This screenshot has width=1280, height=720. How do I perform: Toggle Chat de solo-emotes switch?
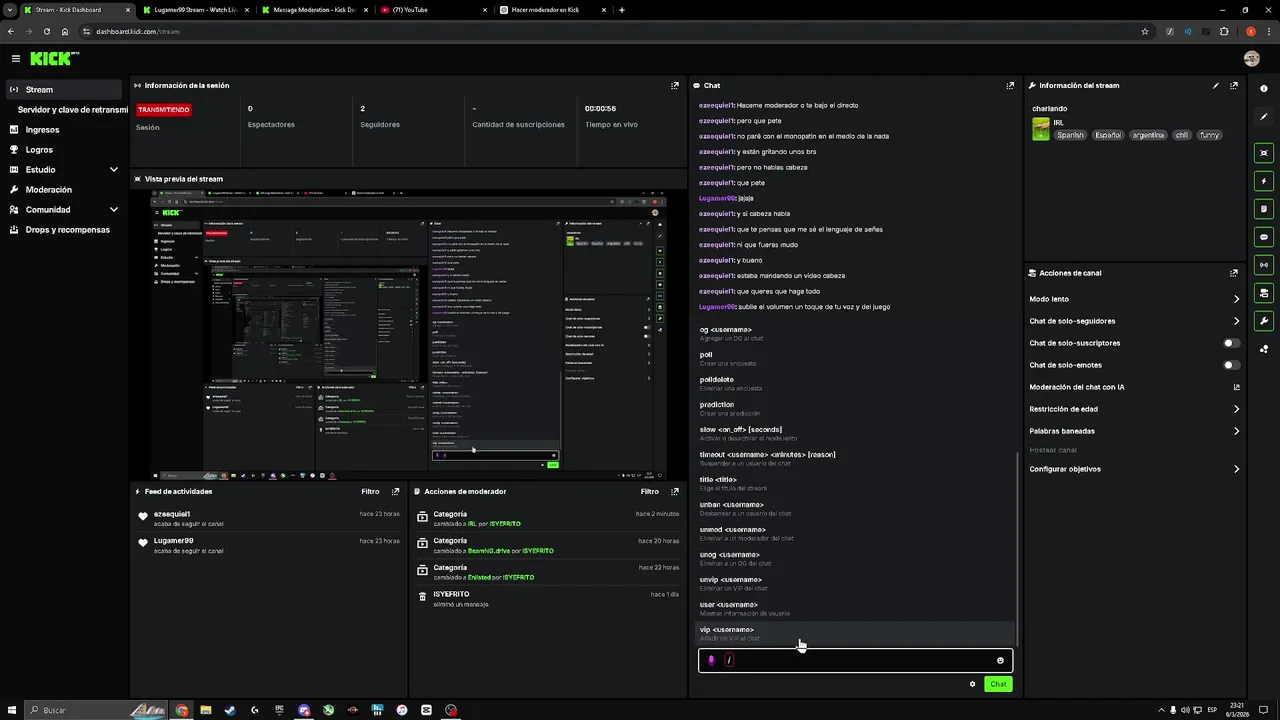[x=1232, y=365]
